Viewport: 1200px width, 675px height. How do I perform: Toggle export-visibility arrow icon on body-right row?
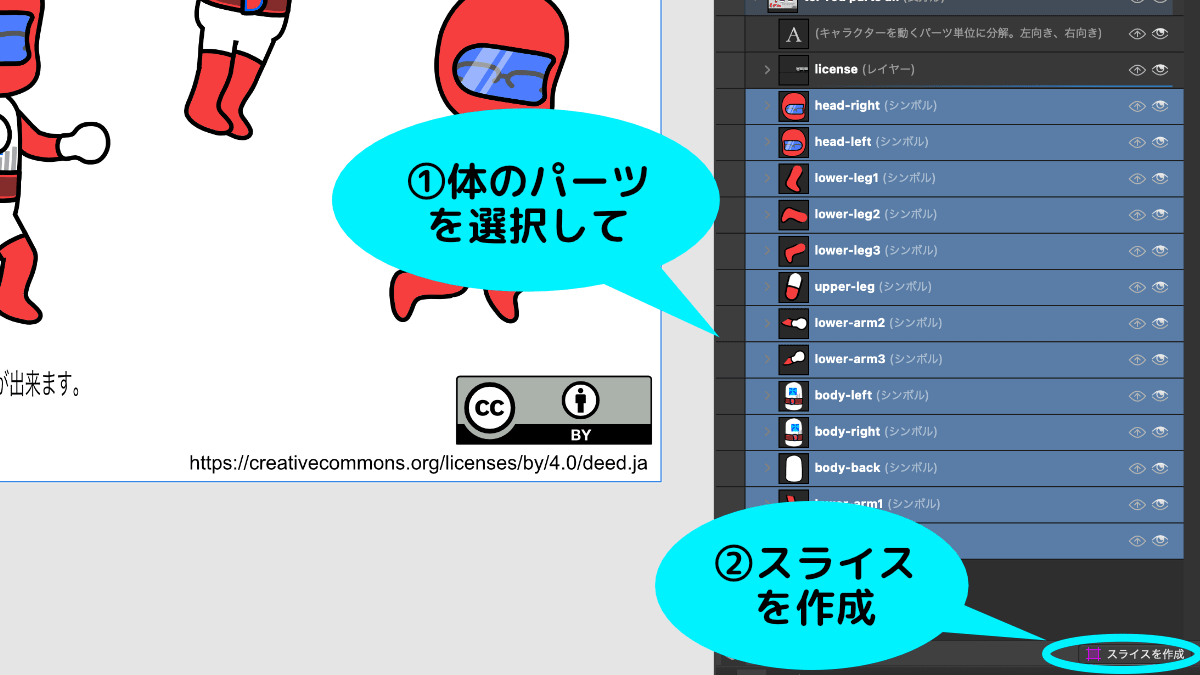(1137, 432)
